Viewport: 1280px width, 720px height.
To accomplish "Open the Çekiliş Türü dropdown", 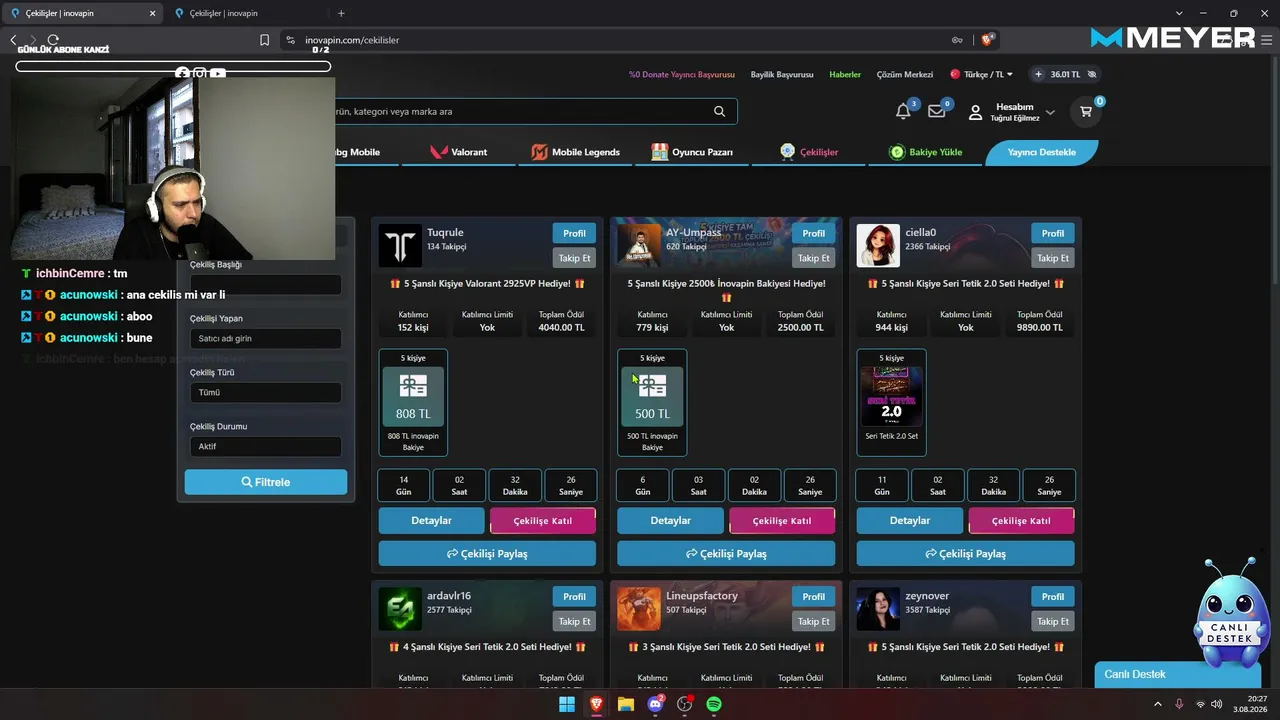I will coord(265,392).
